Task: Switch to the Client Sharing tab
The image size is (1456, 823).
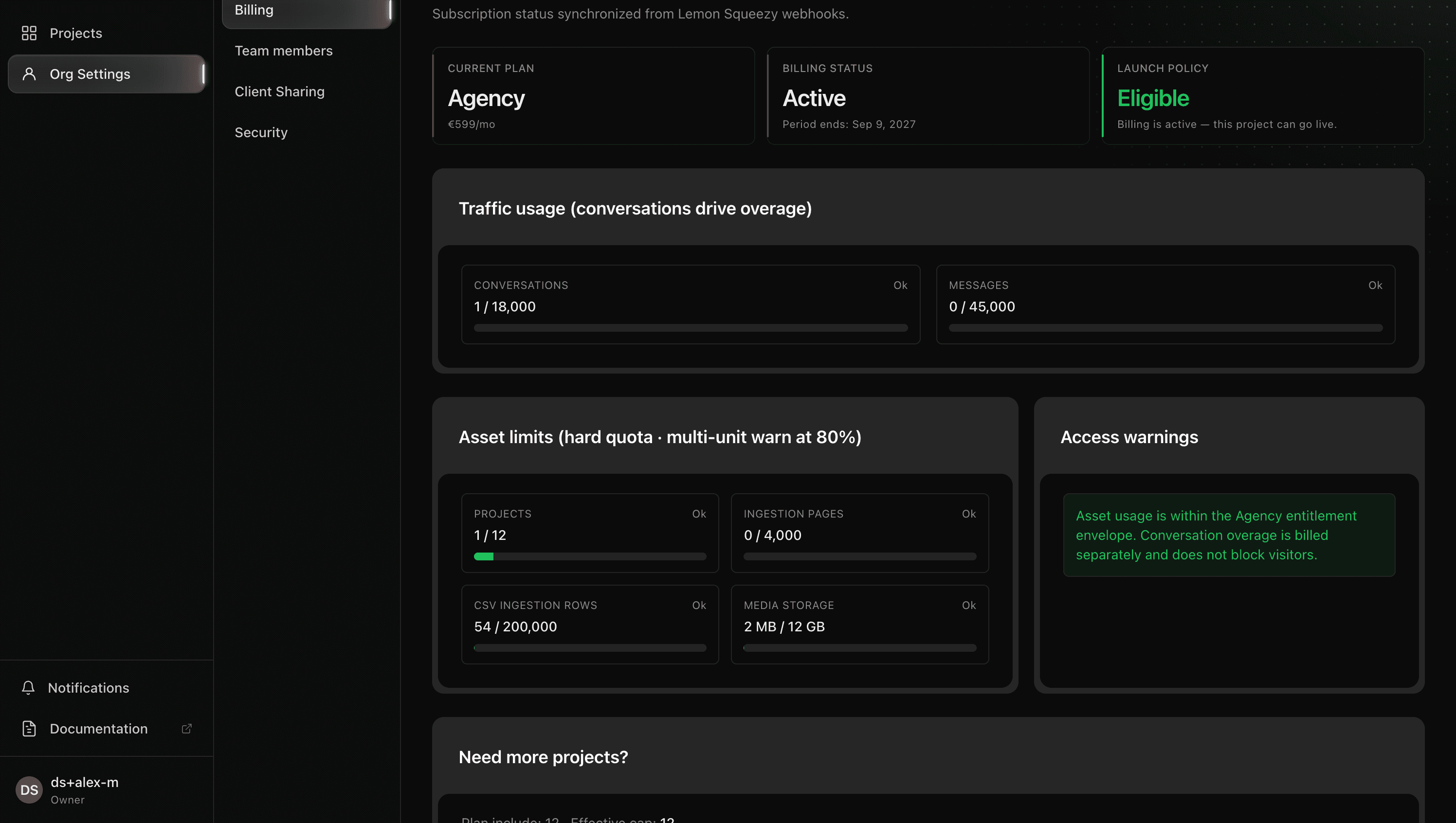Action: pos(307,91)
